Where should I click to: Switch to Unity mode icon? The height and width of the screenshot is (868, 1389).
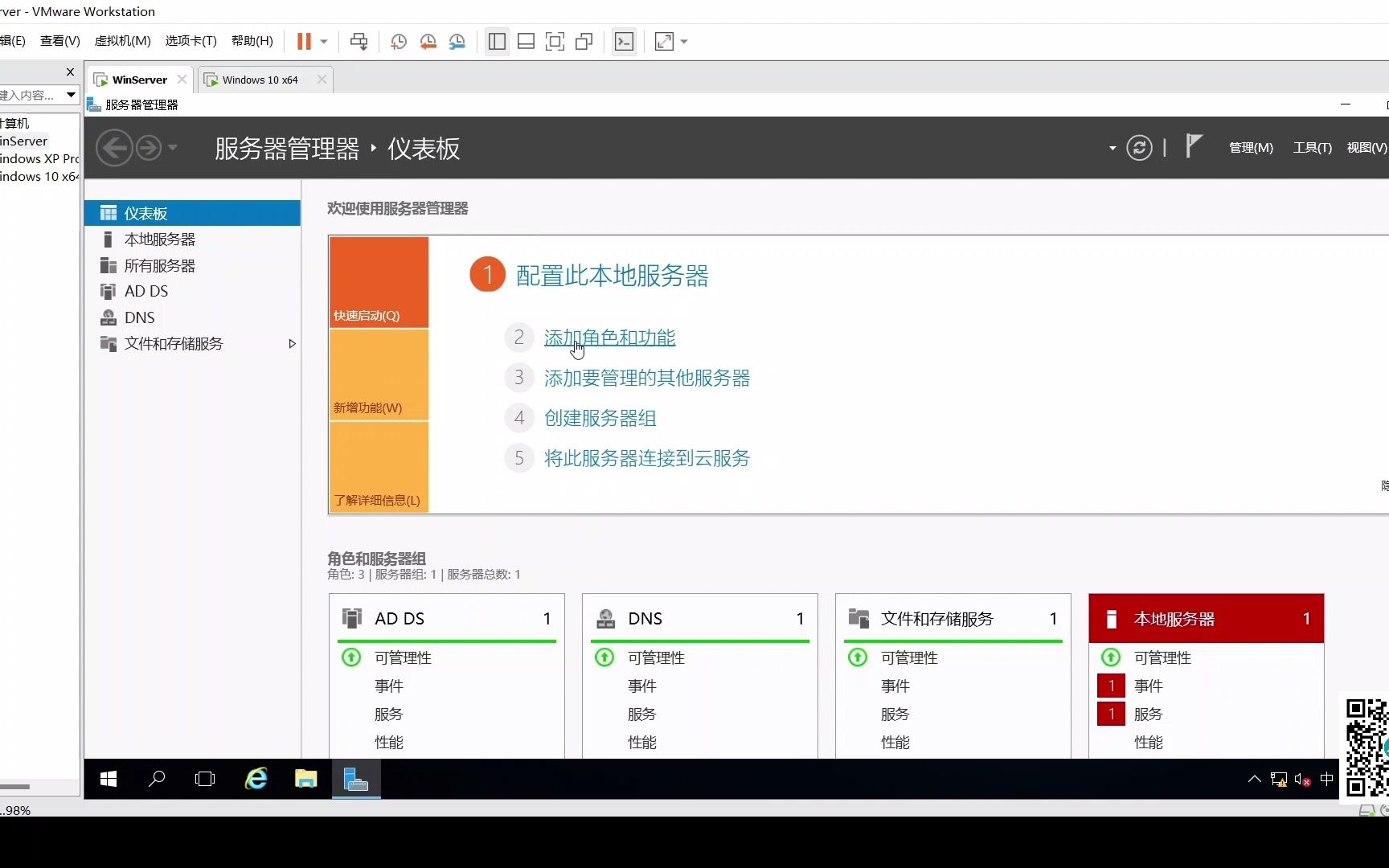coord(584,42)
